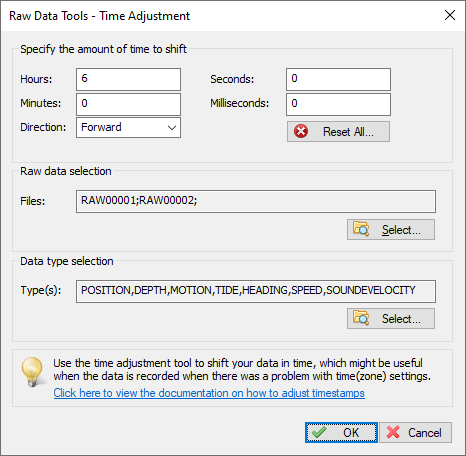Click the Seconds input field

338,79
